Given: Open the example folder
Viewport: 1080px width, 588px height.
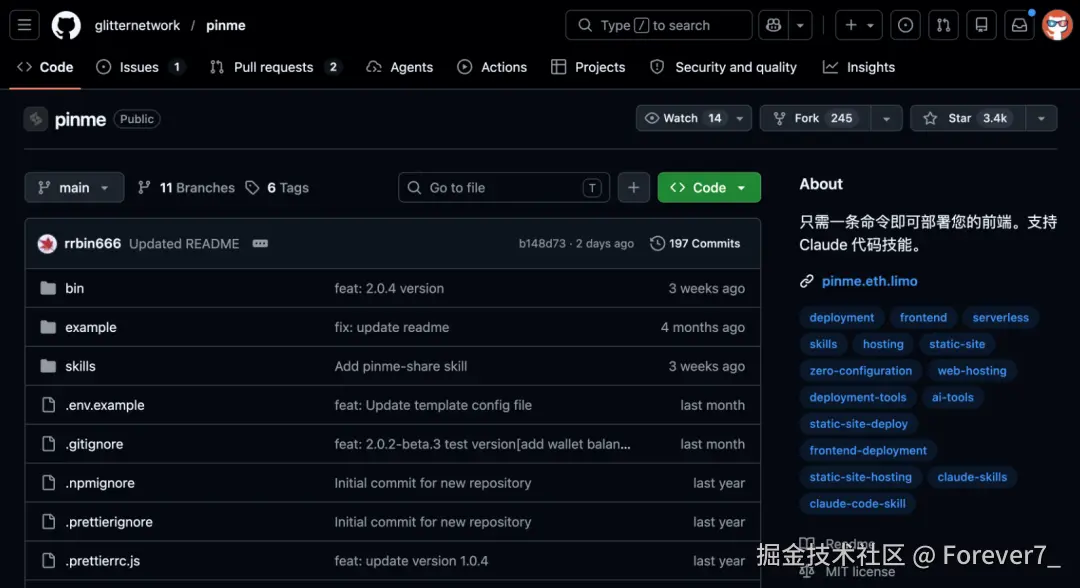Looking at the screenshot, I should (91, 327).
